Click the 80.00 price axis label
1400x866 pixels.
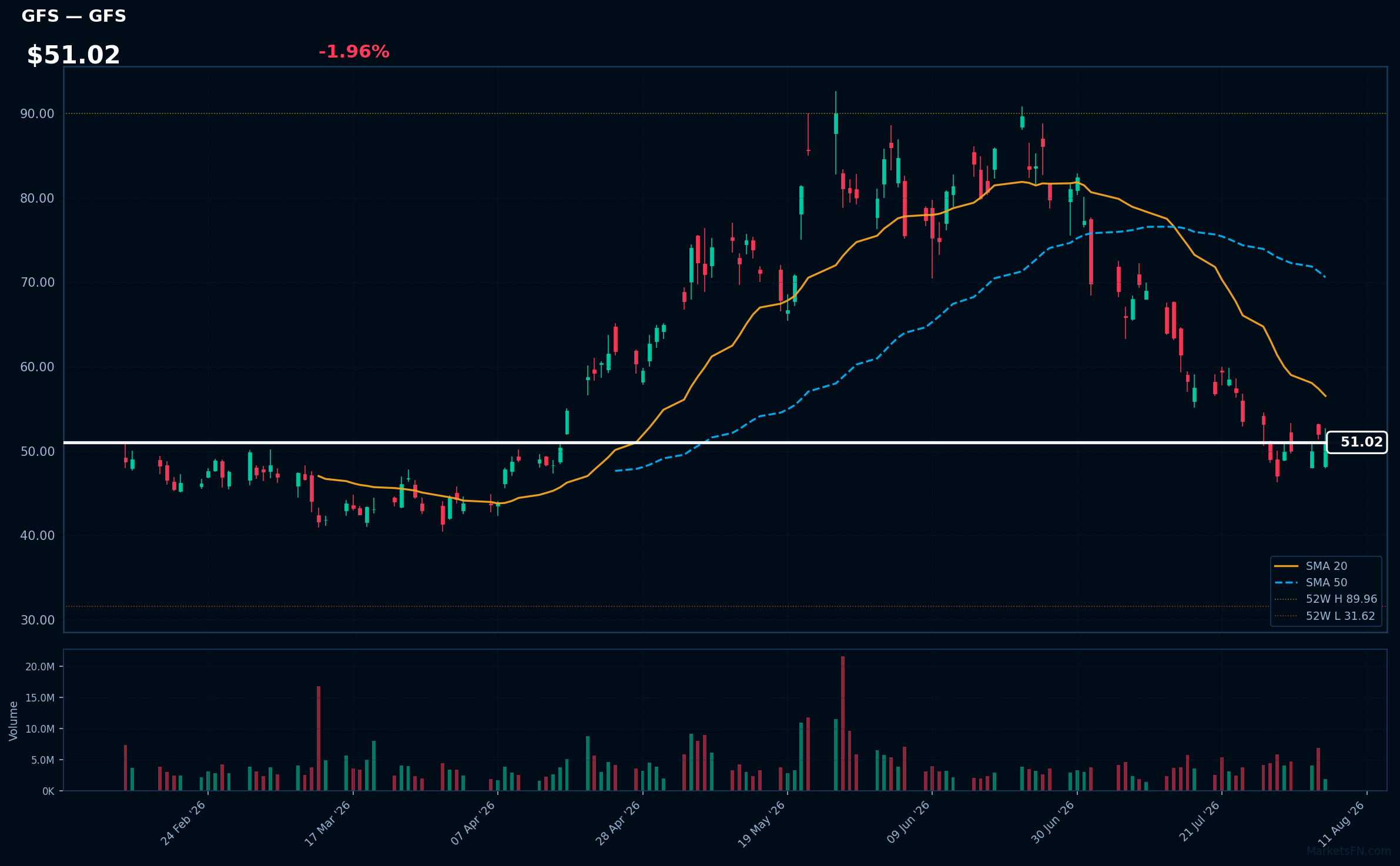(37, 199)
